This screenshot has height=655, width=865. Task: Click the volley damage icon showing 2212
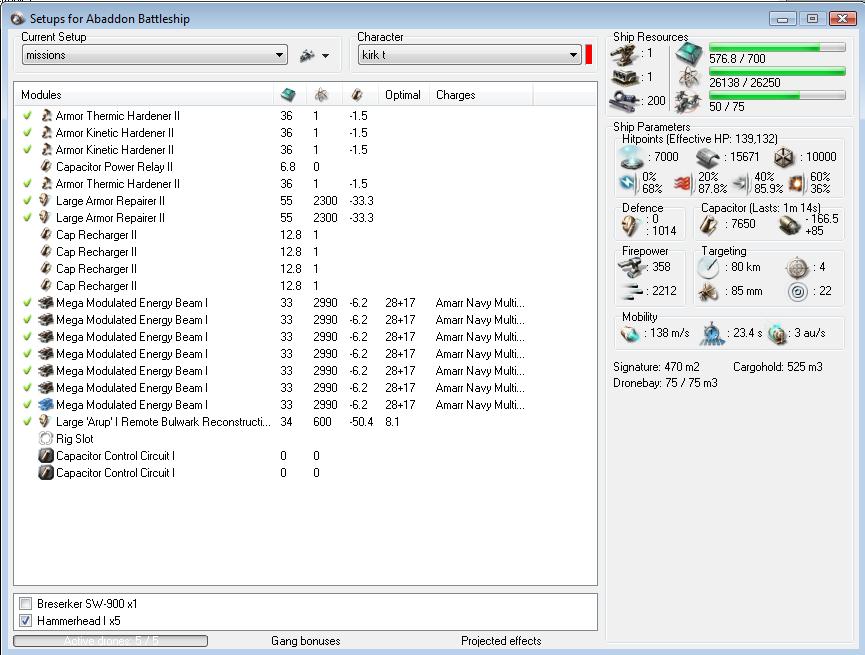631,291
